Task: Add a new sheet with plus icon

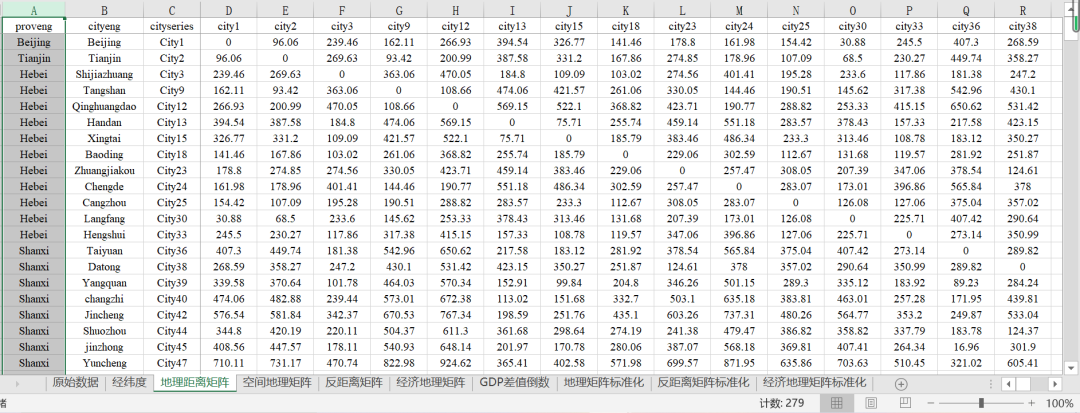Action: tap(901, 383)
